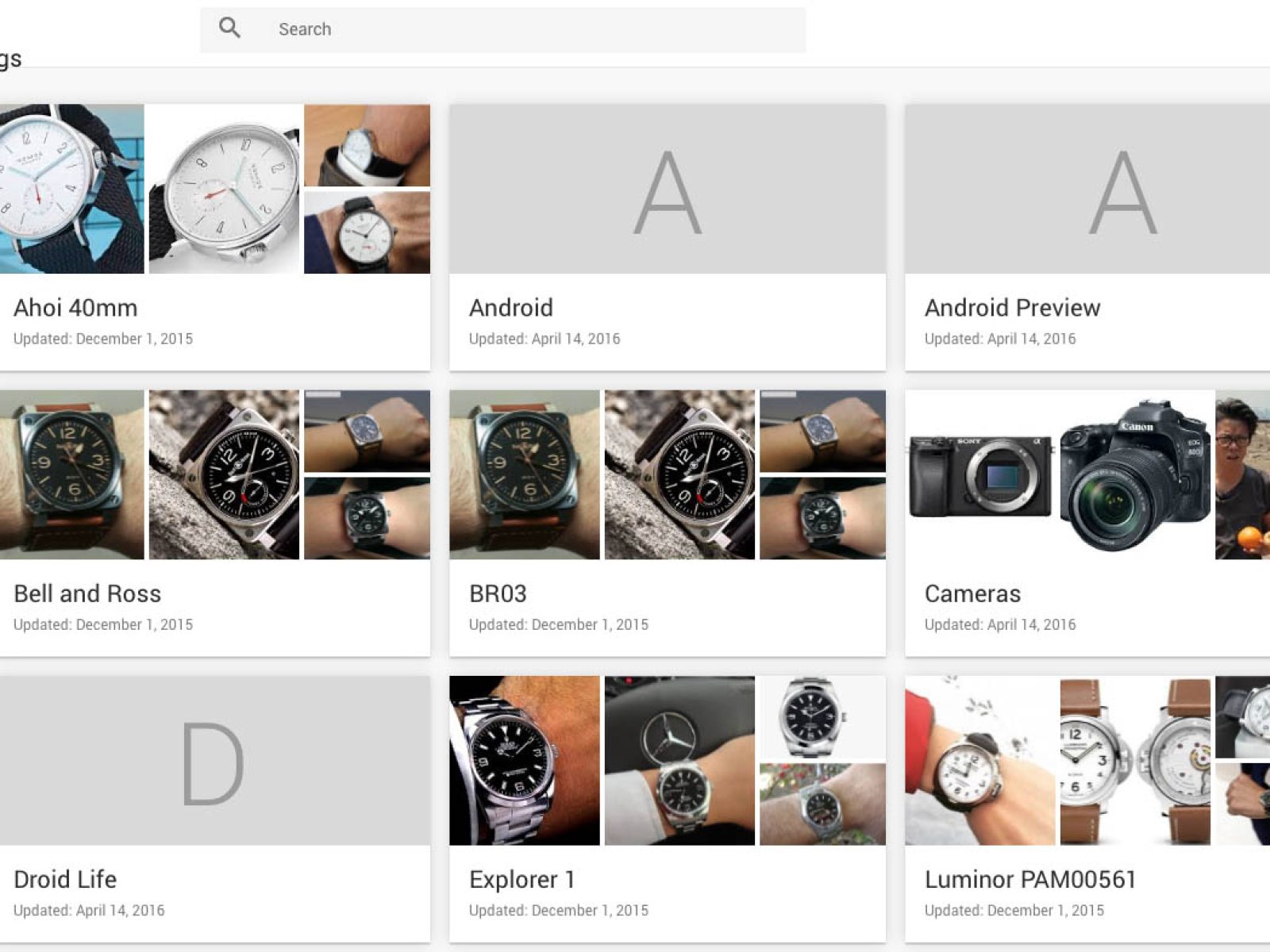
Task: Select the Sony camera body thumbnail
Action: 979,474
